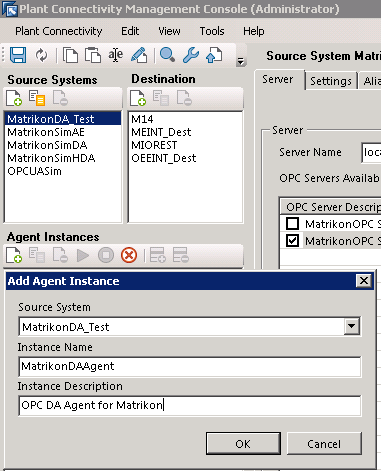Image resolution: width=381 pixels, height=471 pixels.
Task: Add a new Source System
Action: [14, 98]
